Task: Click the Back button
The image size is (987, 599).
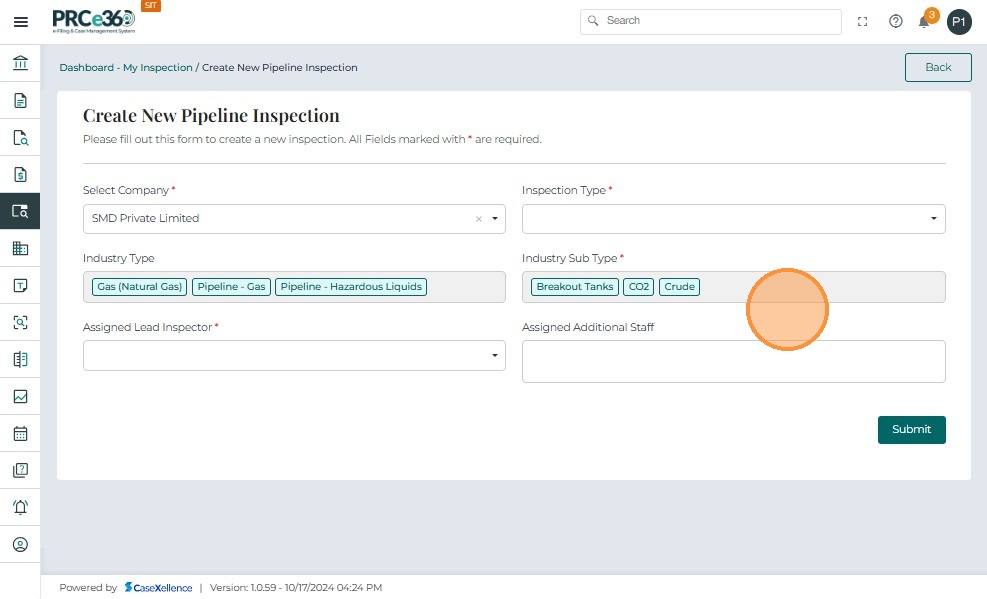Action: tap(938, 67)
